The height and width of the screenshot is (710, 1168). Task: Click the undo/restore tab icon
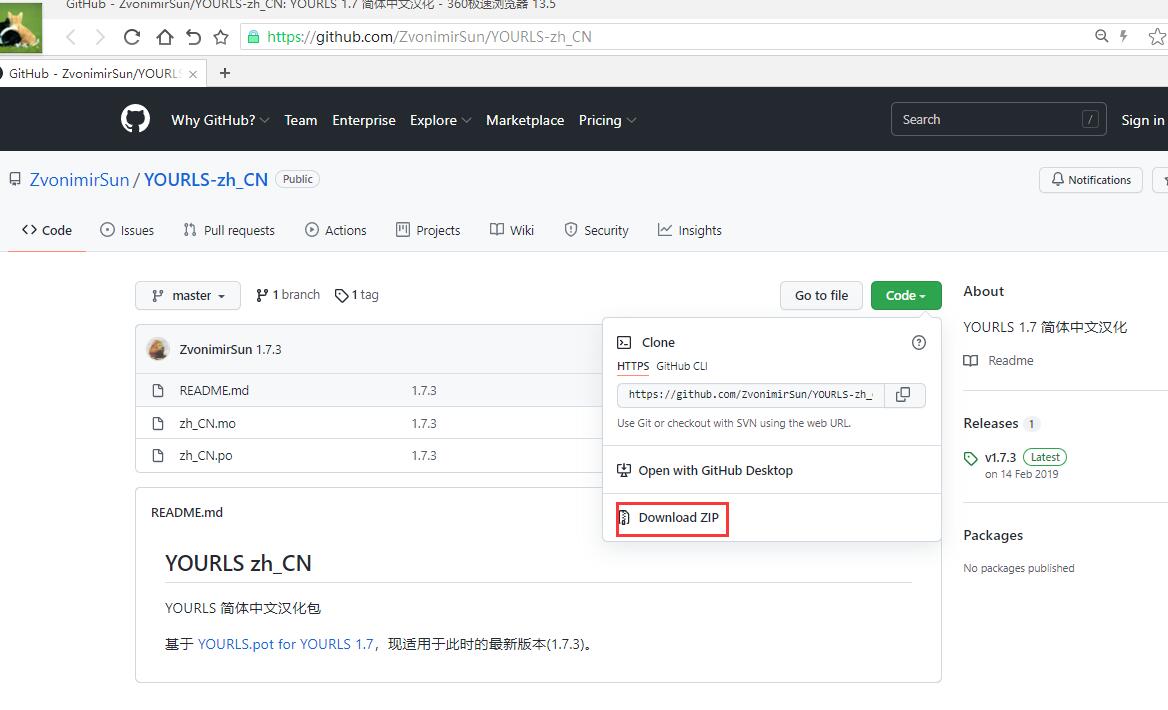[193, 37]
